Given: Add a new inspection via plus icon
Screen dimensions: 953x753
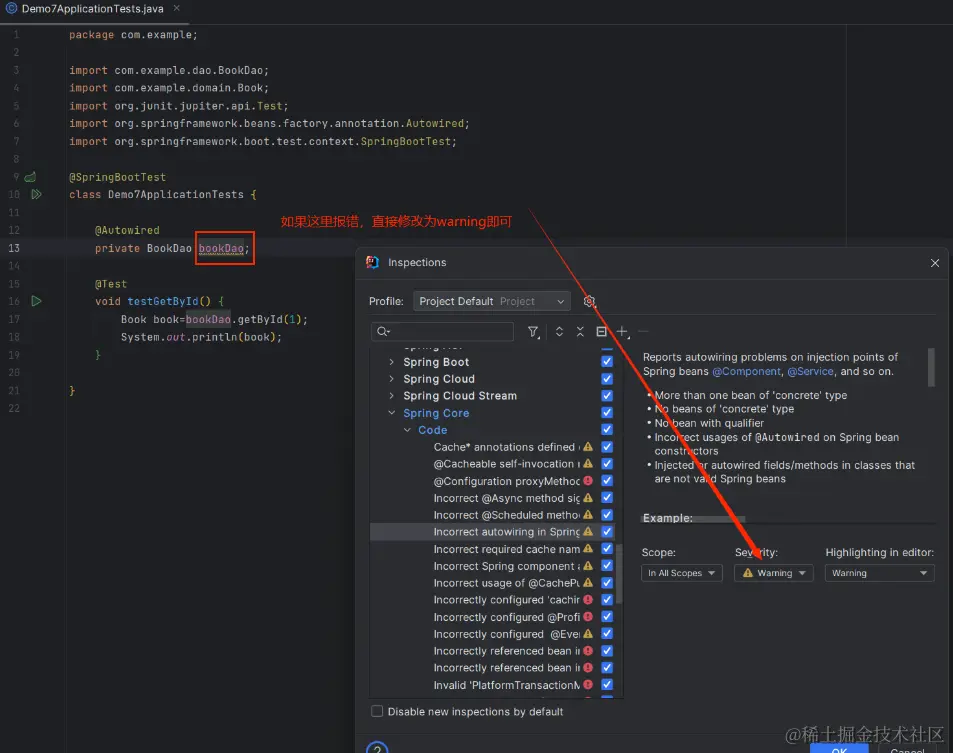Looking at the screenshot, I should pos(622,332).
